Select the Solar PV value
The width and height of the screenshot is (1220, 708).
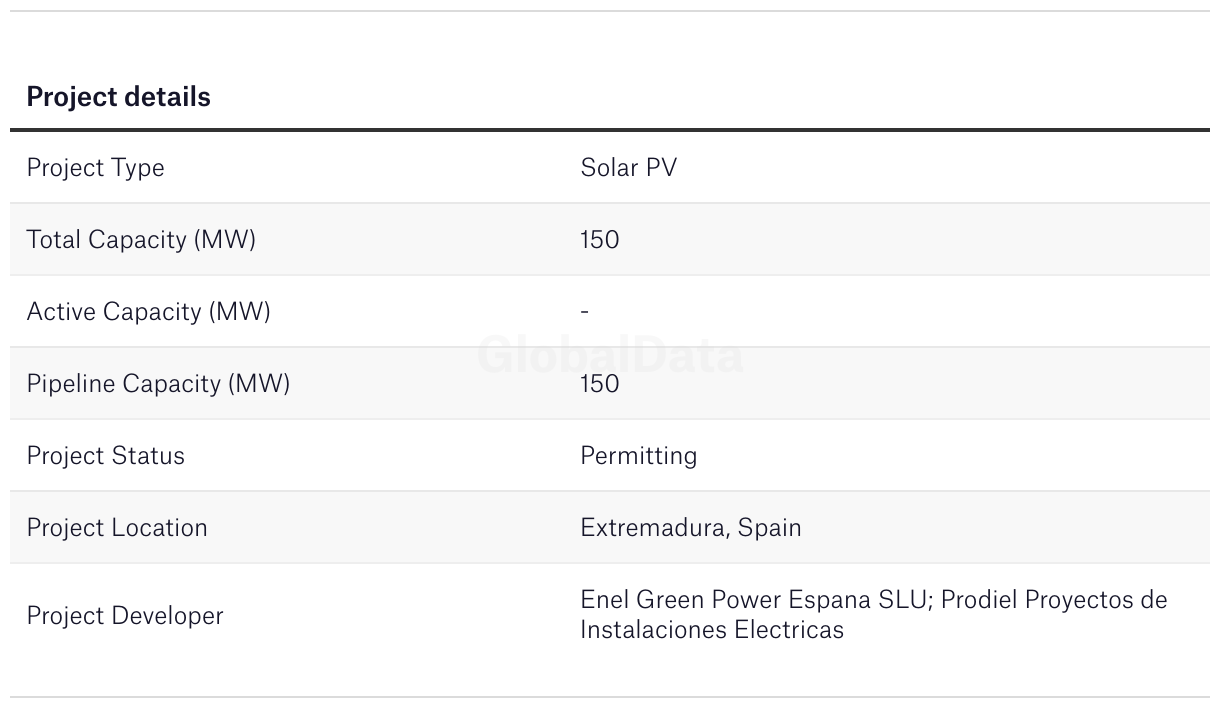coord(628,168)
